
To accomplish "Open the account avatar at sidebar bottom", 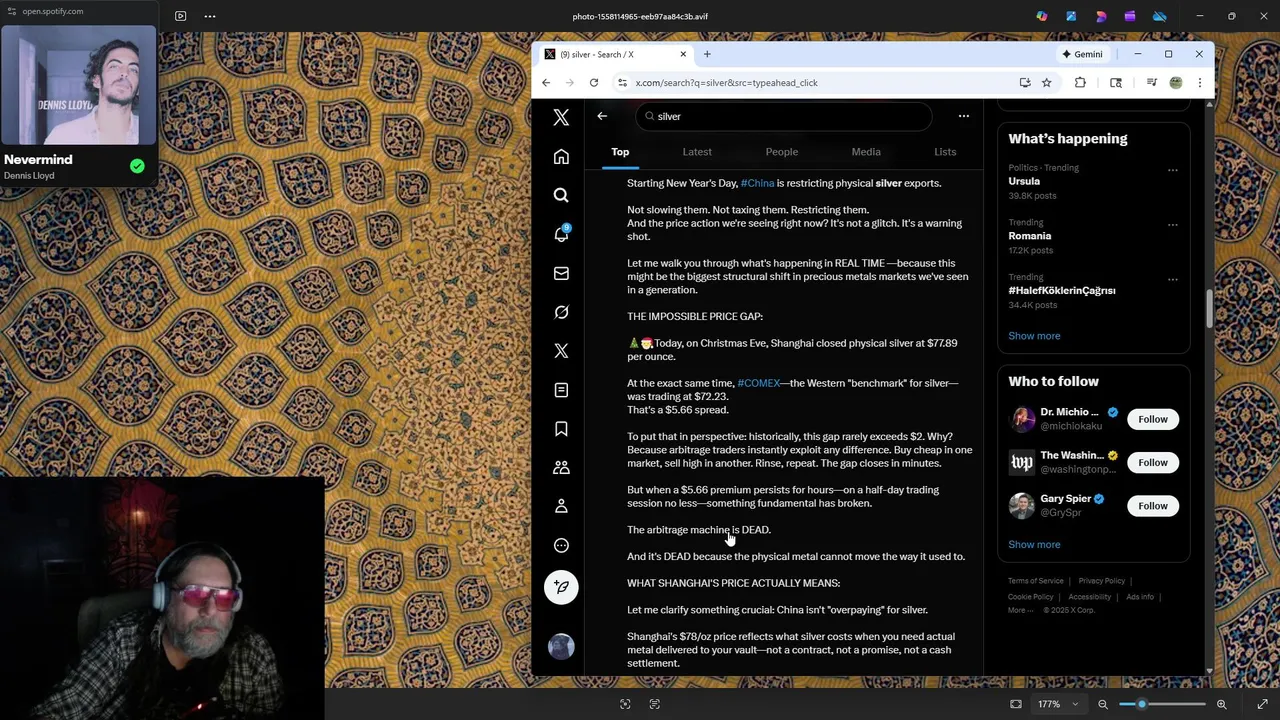I will pyautogui.click(x=561, y=647).
